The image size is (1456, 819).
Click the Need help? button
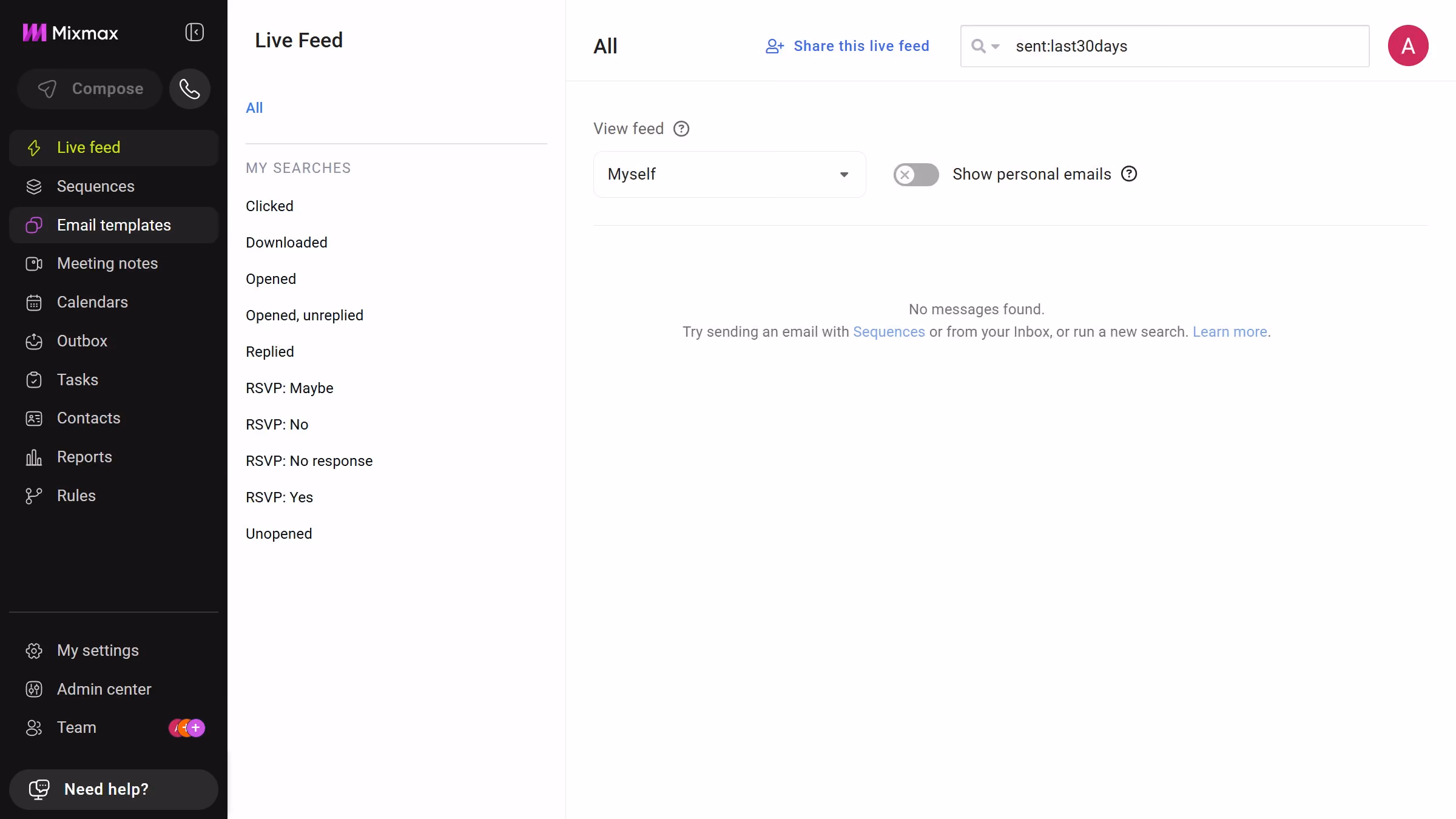pos(114,789)
